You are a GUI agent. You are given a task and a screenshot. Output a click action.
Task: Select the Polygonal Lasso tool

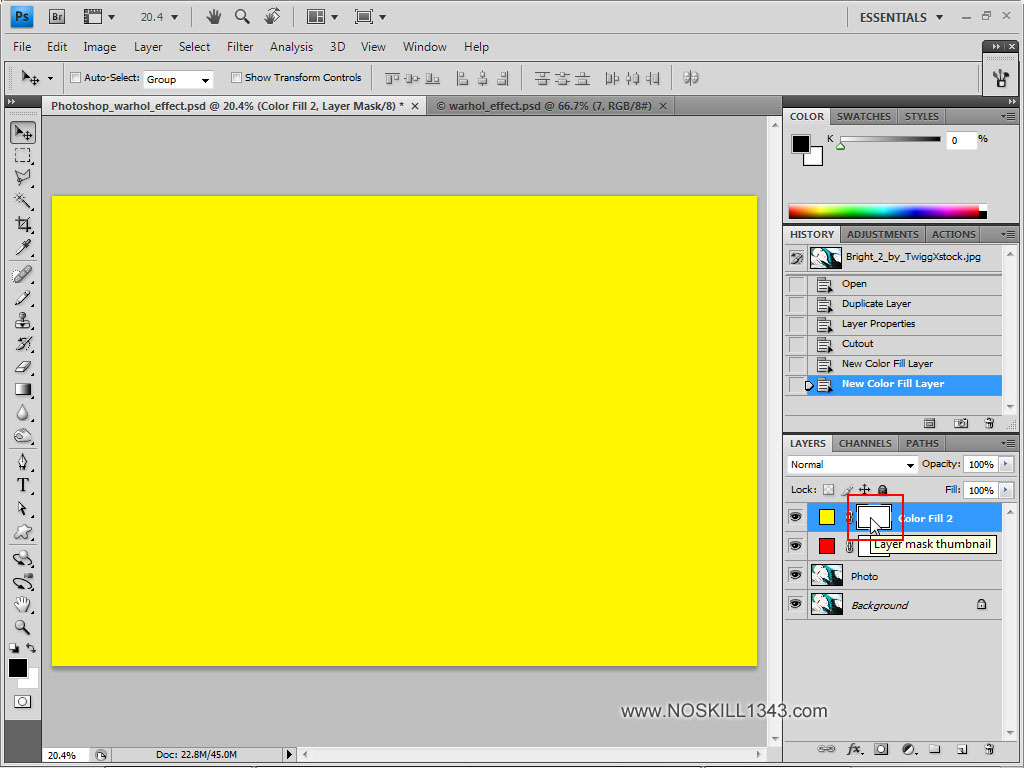(x=23, y=178)
